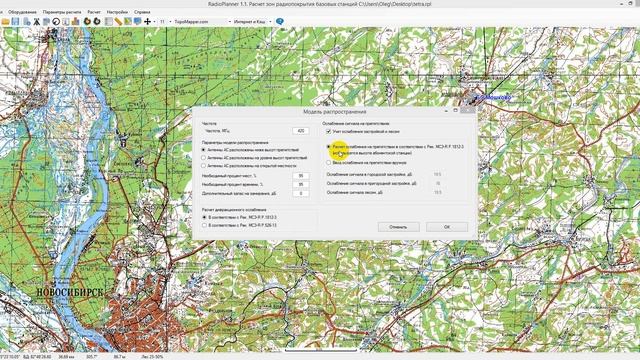Screen dimensions: 640x360
Task: Open the Параметры расчета menu
Action: (x=62, y=12)
